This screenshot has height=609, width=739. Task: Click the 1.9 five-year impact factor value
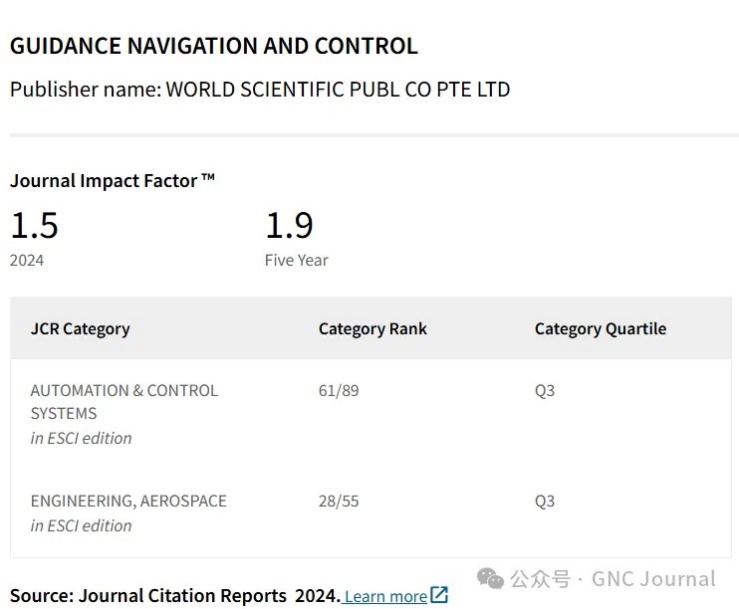[289, 225]
